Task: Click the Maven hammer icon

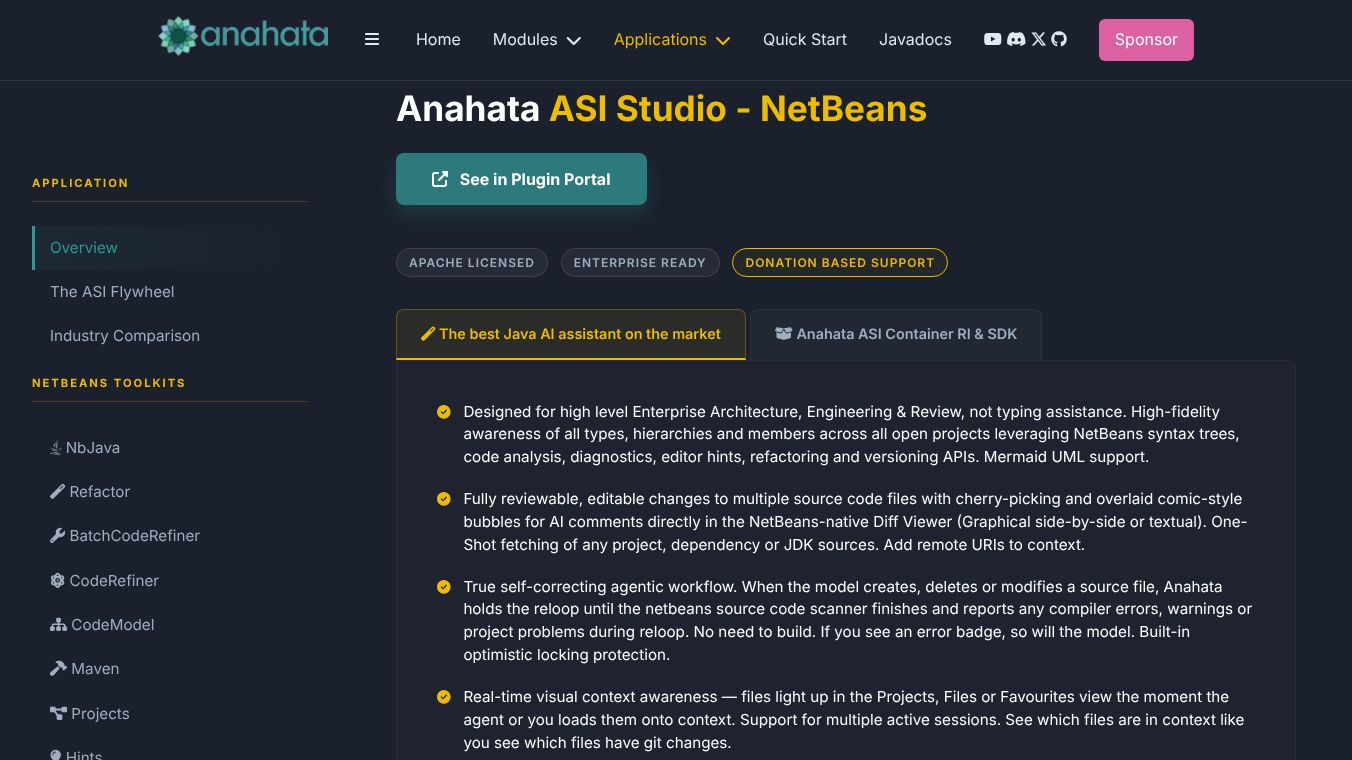Action: point(58,668)
